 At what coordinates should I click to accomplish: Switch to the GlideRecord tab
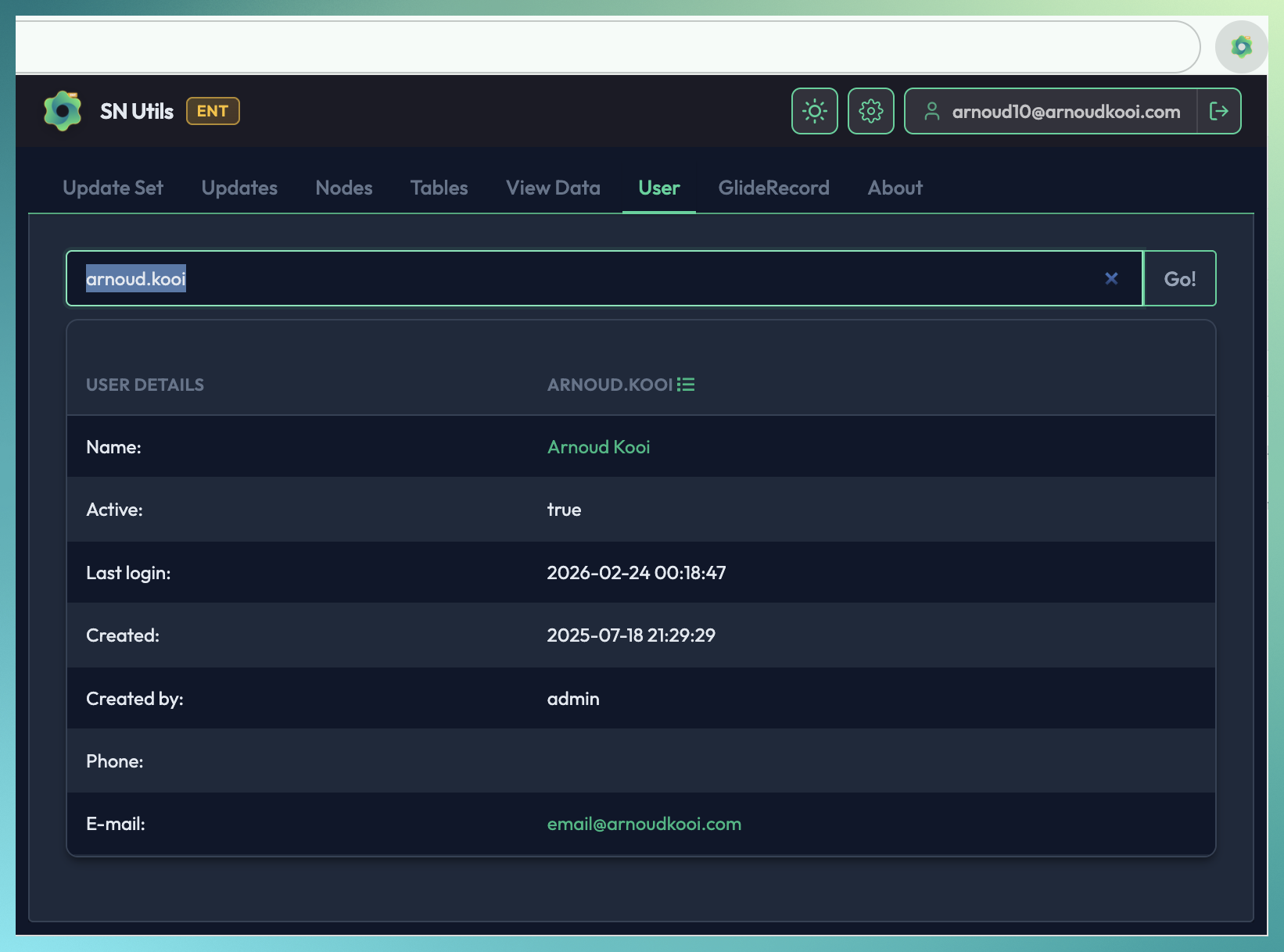(x=773, y=188)
